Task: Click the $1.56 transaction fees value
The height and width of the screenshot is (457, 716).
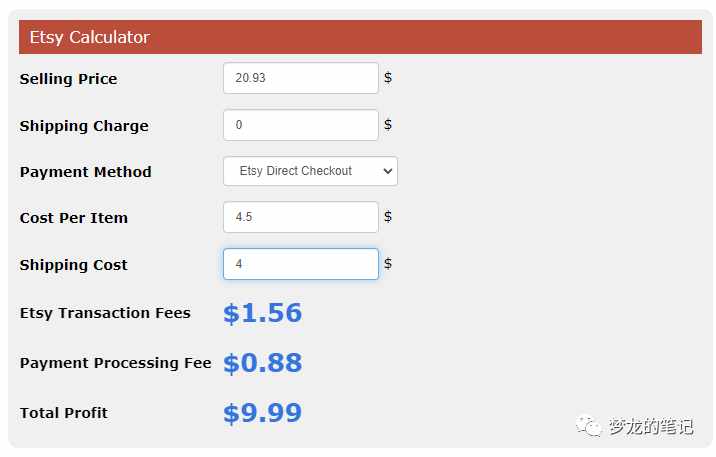Action: click(263, 313)
